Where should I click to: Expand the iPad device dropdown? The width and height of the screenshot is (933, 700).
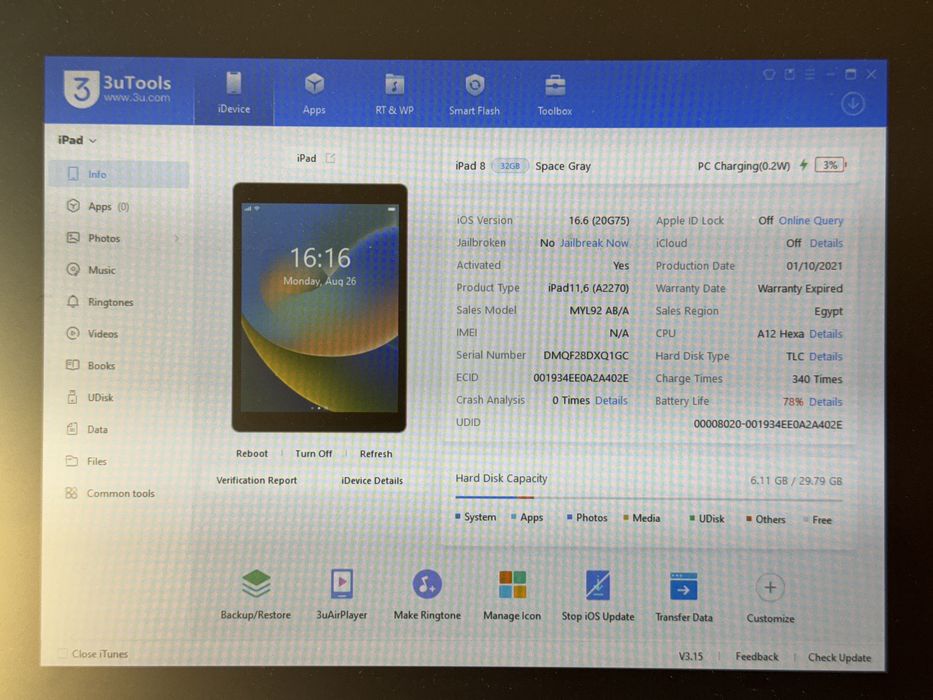pyautogui.click(x=77, y=140)
